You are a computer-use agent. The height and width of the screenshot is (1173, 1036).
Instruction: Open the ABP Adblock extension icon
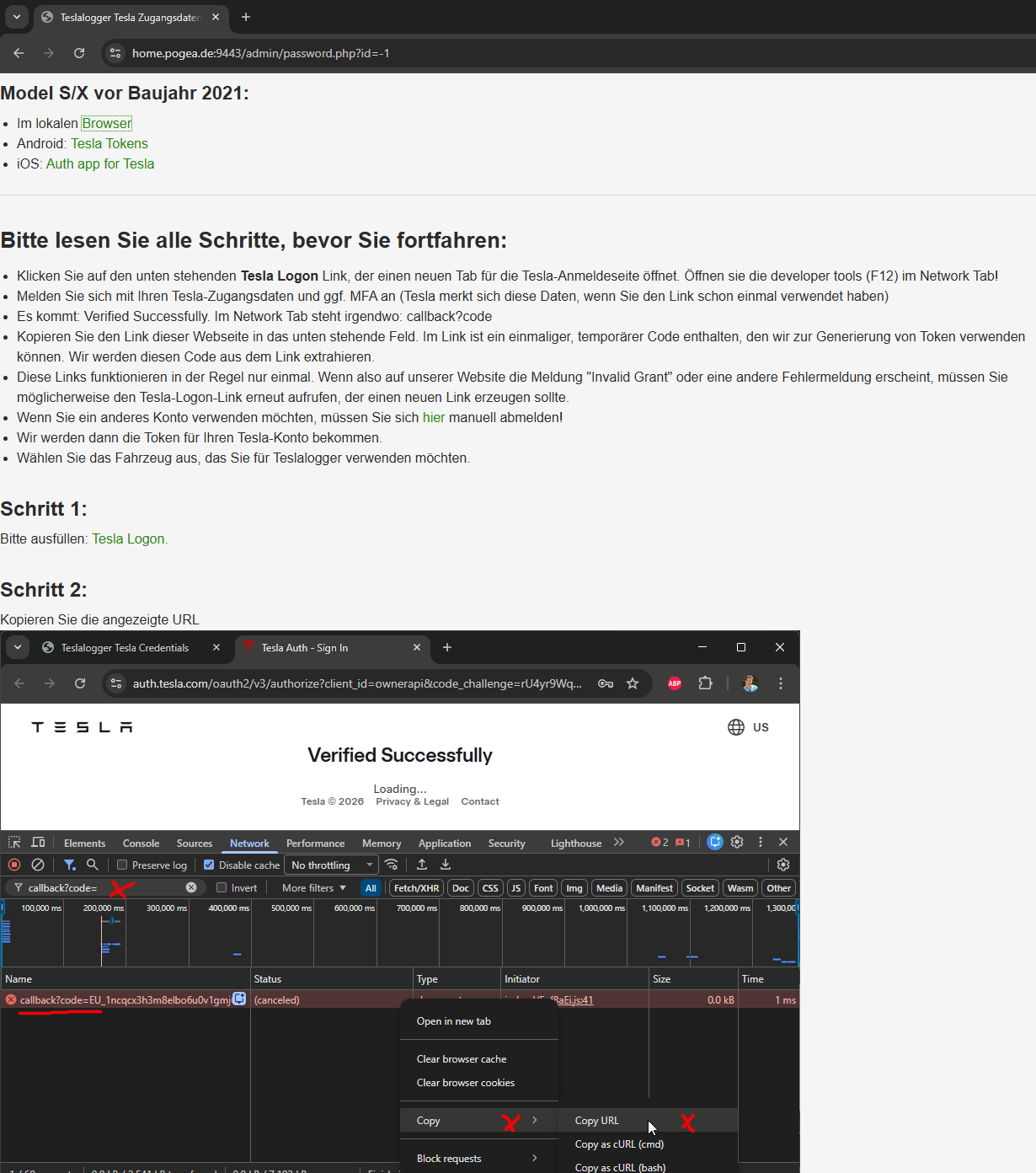tap(675, 683)
